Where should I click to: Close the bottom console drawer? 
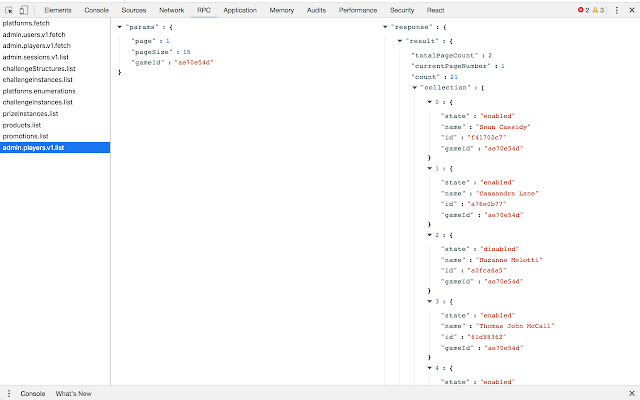(x=632, y=393)
